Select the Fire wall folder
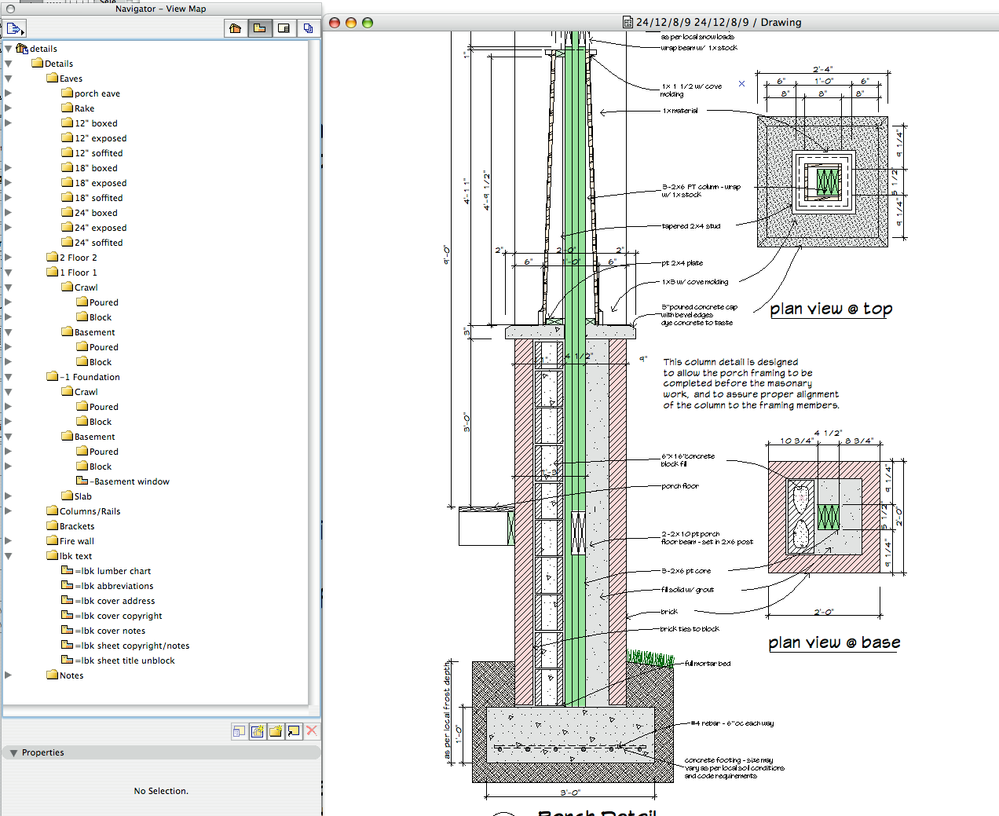The width and height of the screenshot is (999, 816). point(76,541)
